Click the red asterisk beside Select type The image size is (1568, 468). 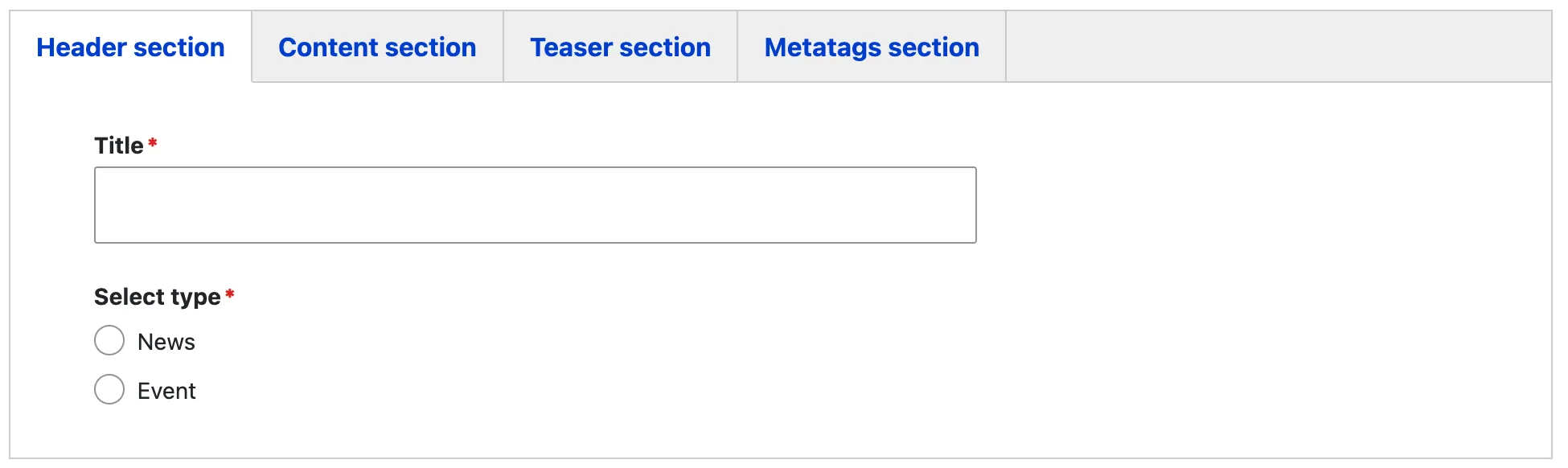point(230,294)
